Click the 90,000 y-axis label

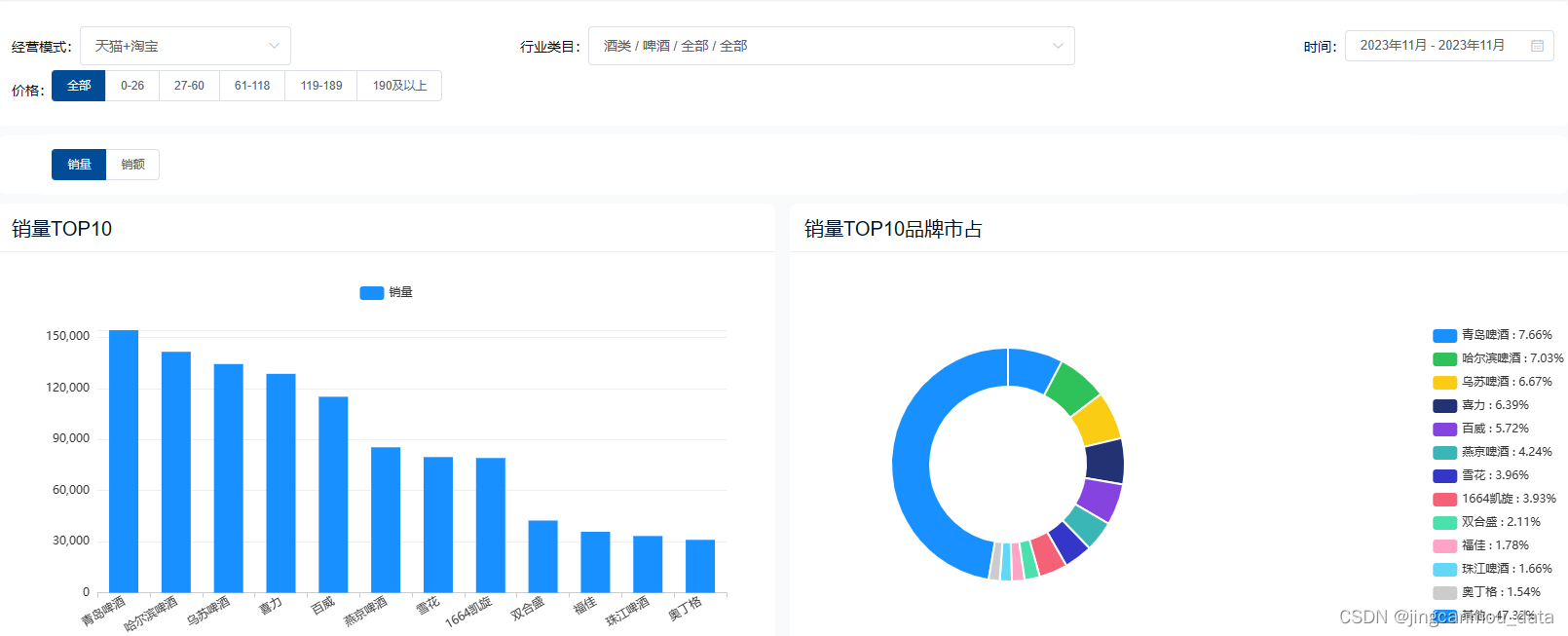(x=70, y=438)
